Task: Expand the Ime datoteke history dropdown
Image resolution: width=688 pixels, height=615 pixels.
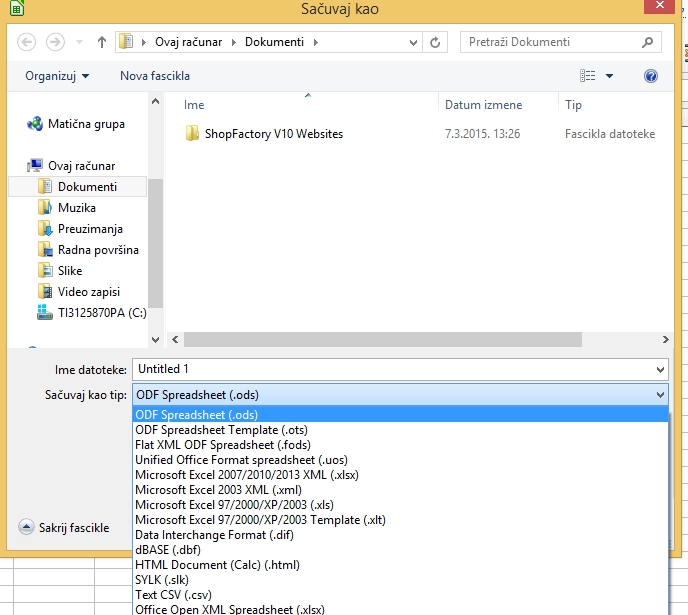Action: tap(658, 369)
